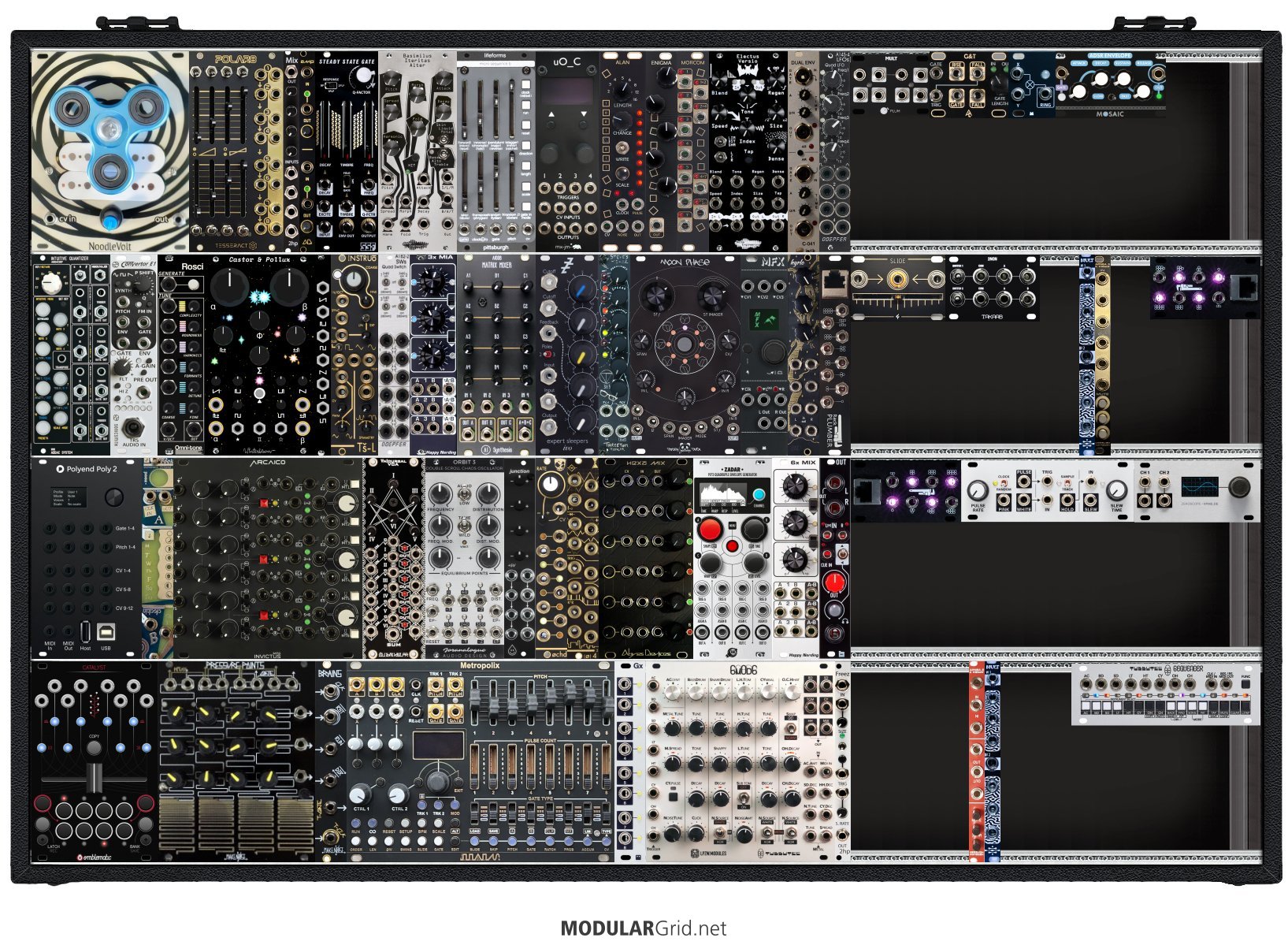Select the Instruo Ts-L oscillator module
1288x945 pixels.
(x=354, y=353)
